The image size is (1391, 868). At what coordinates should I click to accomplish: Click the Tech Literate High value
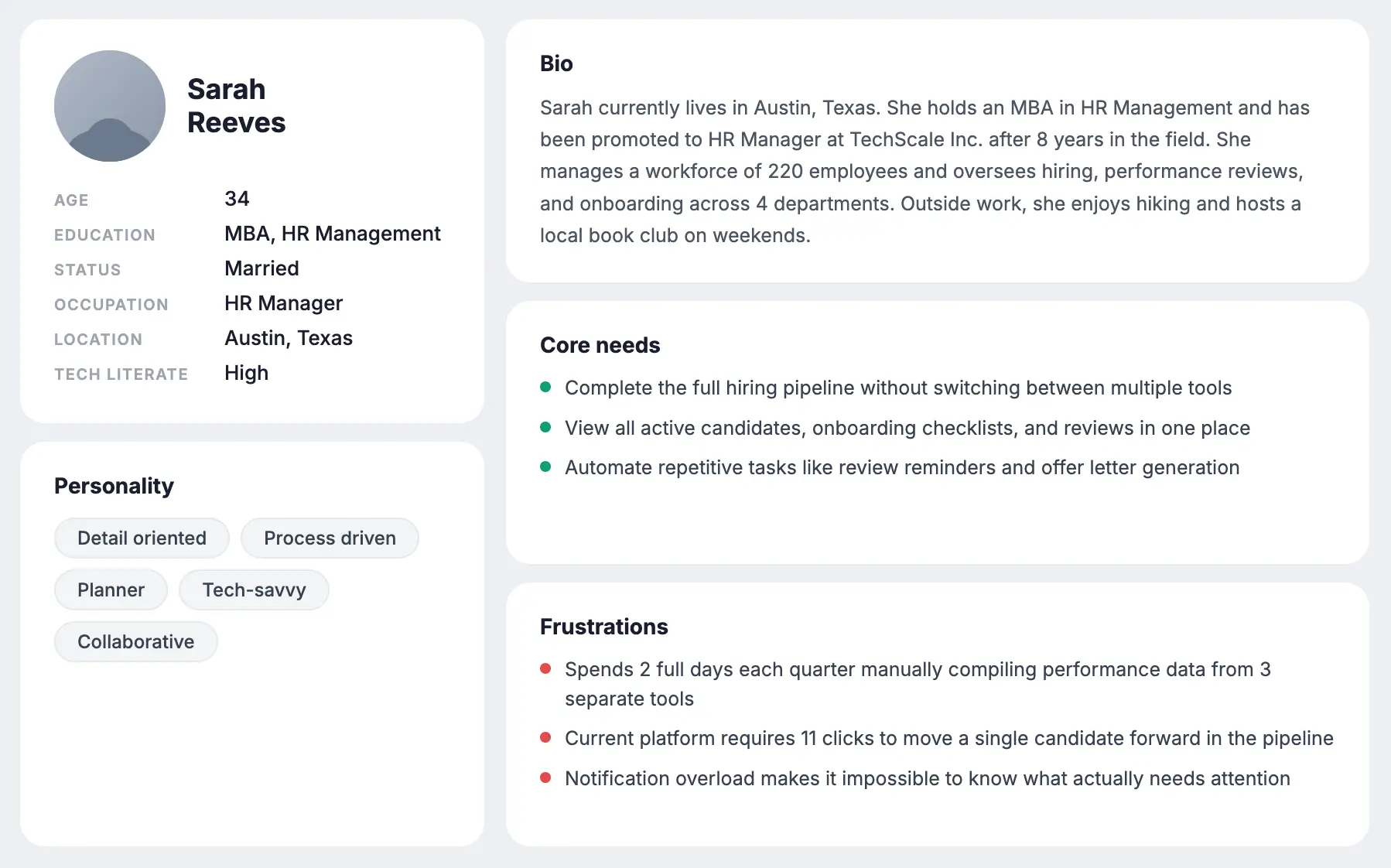pyautogui.click(x=246, y=373)
